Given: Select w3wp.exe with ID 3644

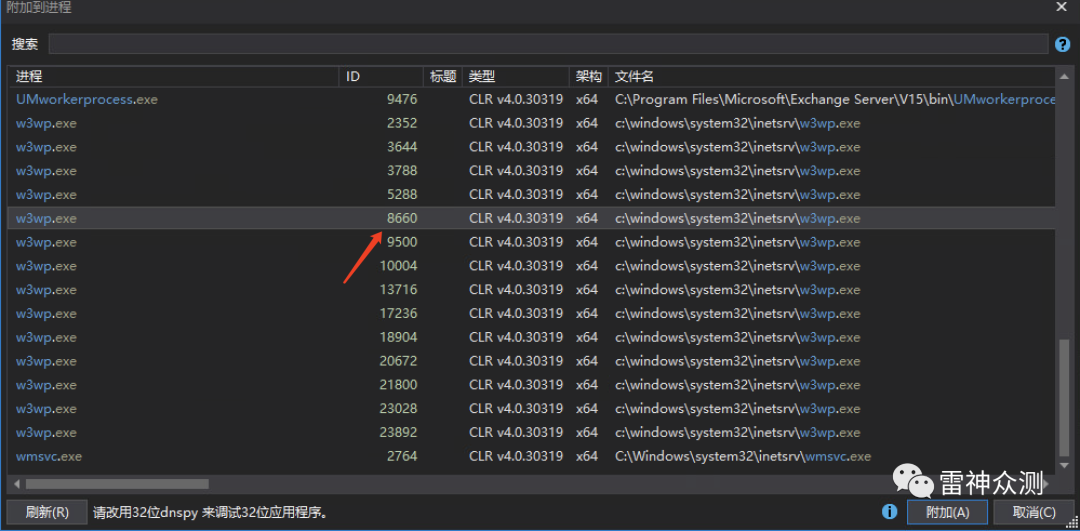Looking at the screenshot, I should tap(531, 147).
